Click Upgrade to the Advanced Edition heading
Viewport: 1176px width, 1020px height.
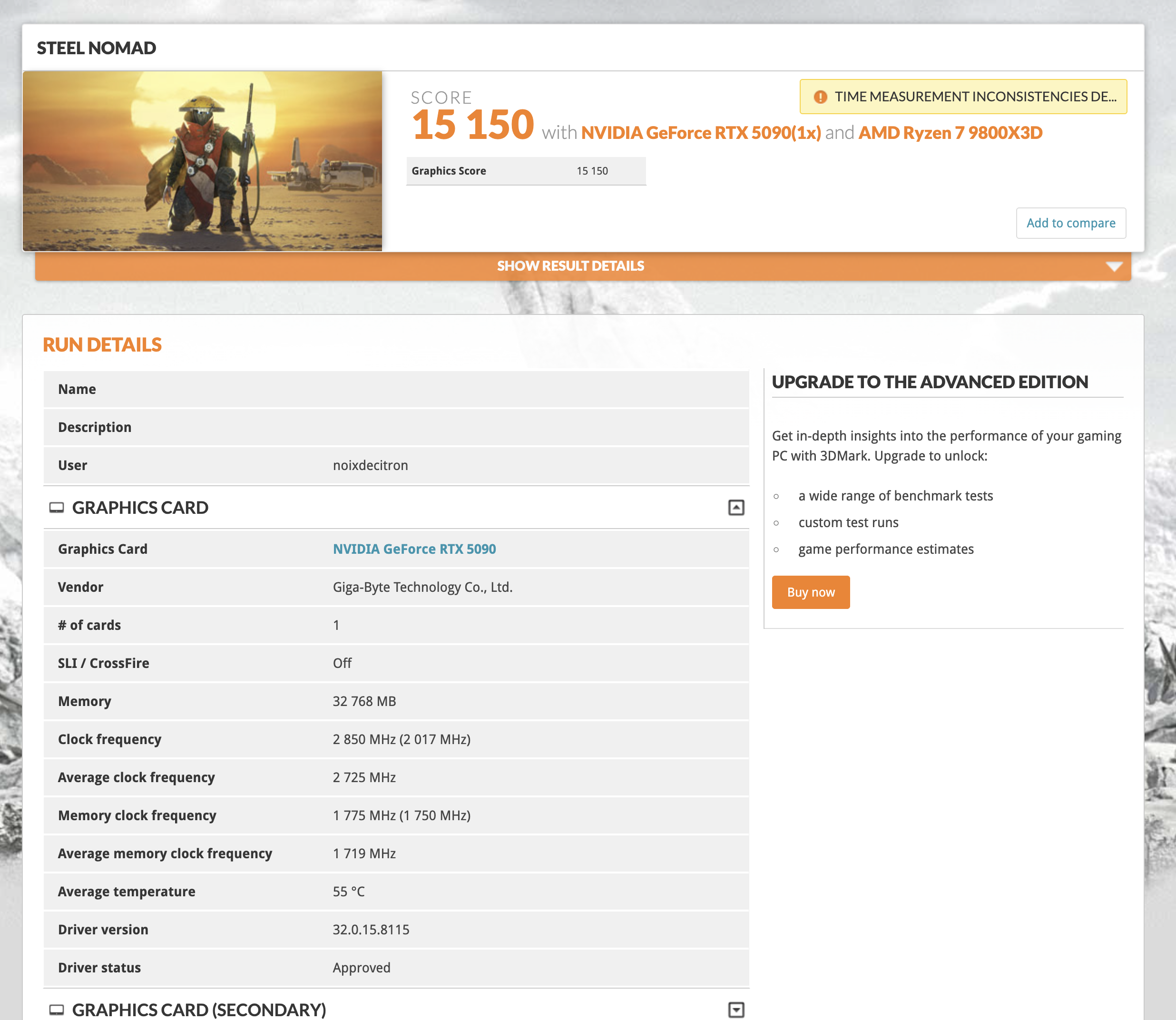click(930, 382)
